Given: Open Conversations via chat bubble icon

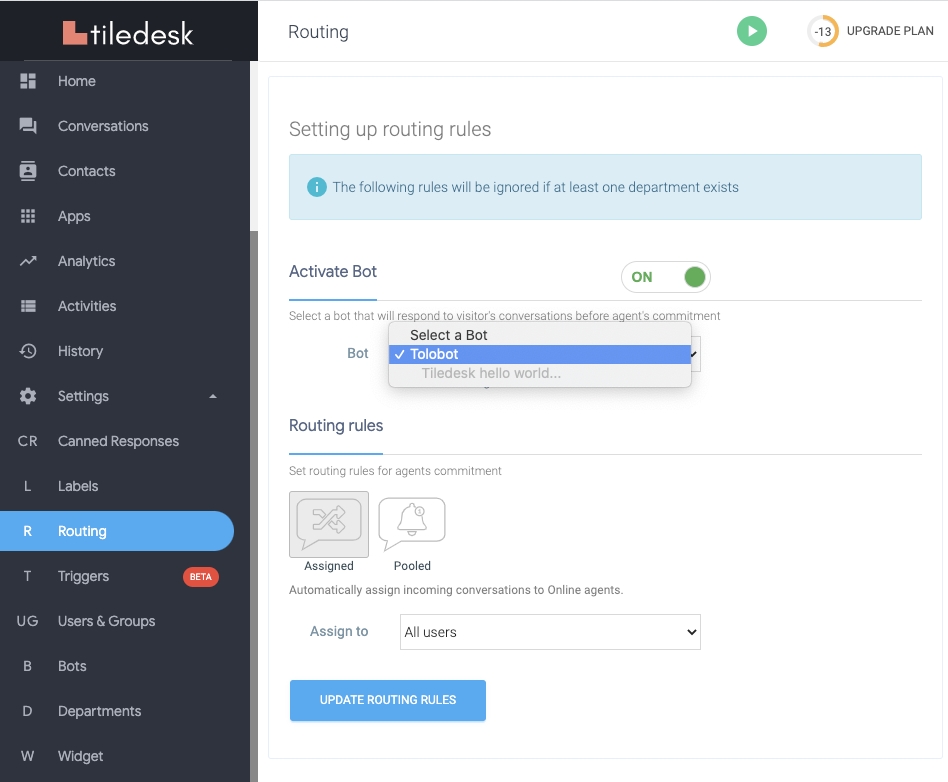Looking at the screenshot, I should point(28,126).
